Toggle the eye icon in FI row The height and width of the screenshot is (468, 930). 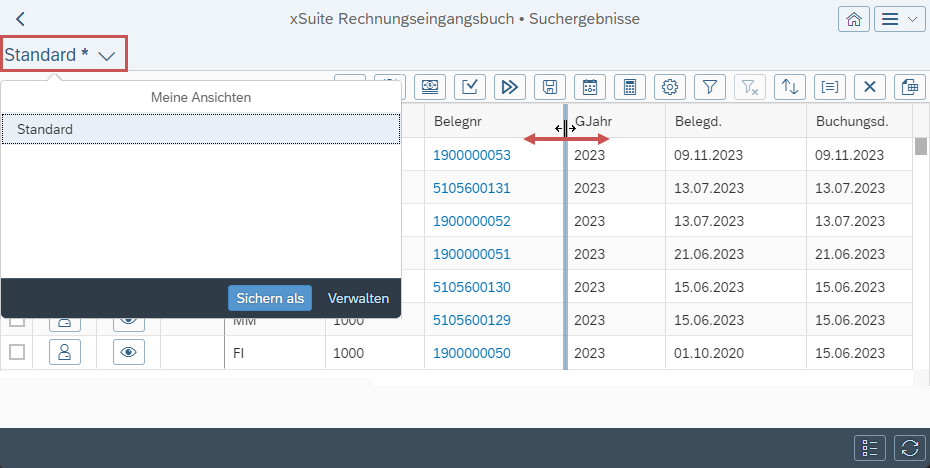pyautogui.click(x=129, y=352)
